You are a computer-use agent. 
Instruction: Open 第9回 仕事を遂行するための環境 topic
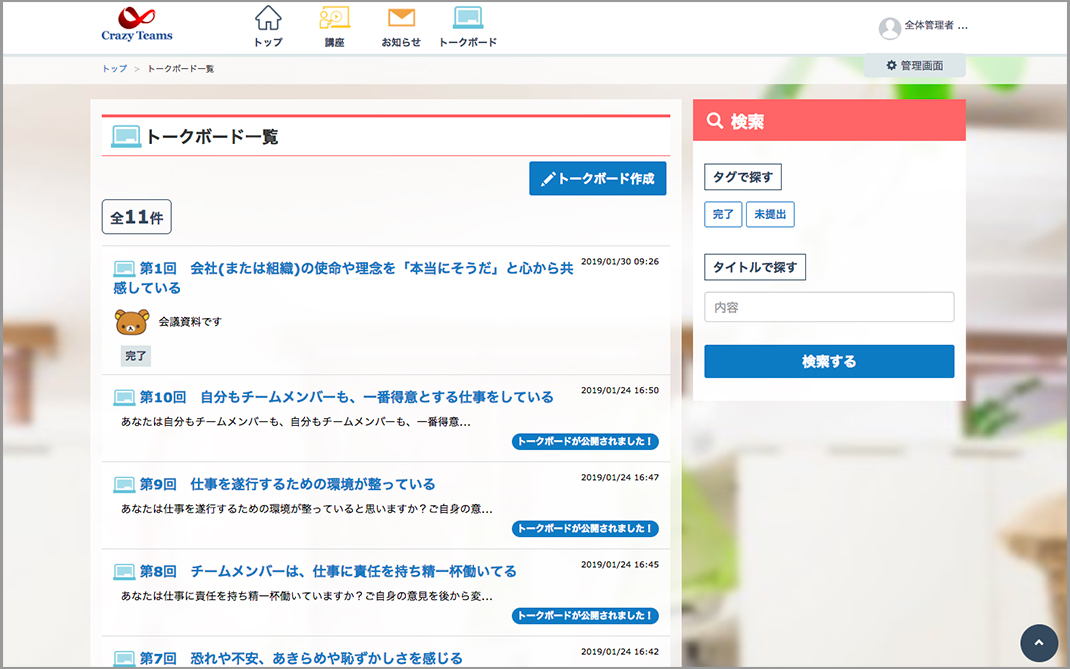coord(287,485)
